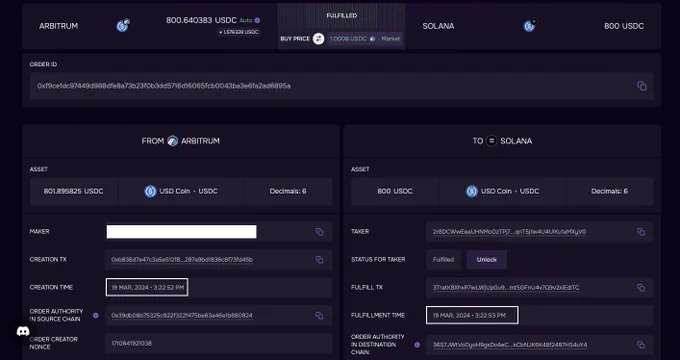Click the 1.0008 USDC buy price value
The image size is (680, 360).
point(348,39)
